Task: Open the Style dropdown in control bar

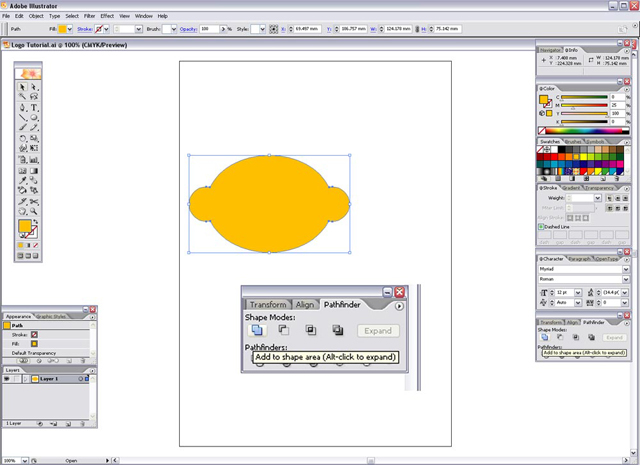Action: [262, 29]
